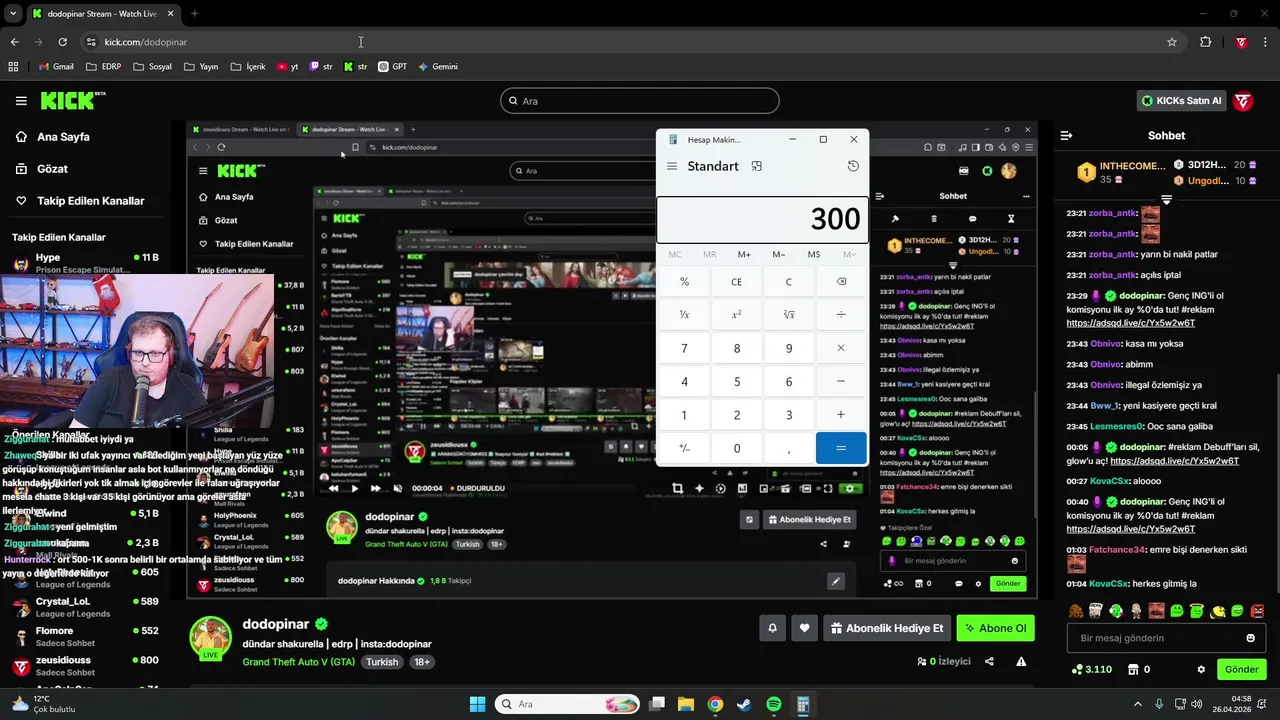Click the Calculator square root key
Image resolution: width=1280 pixels, height=720 pixels.
(788, 315)
